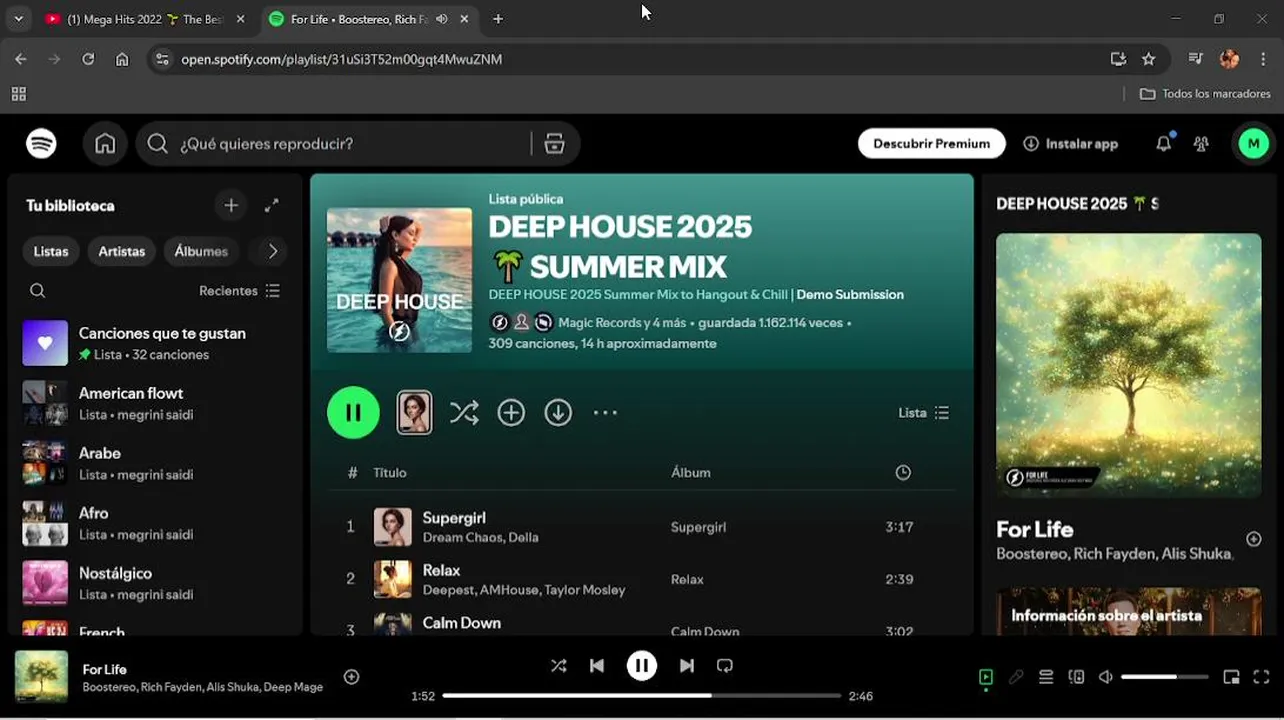Open Lista view mode dropdown

924,413
